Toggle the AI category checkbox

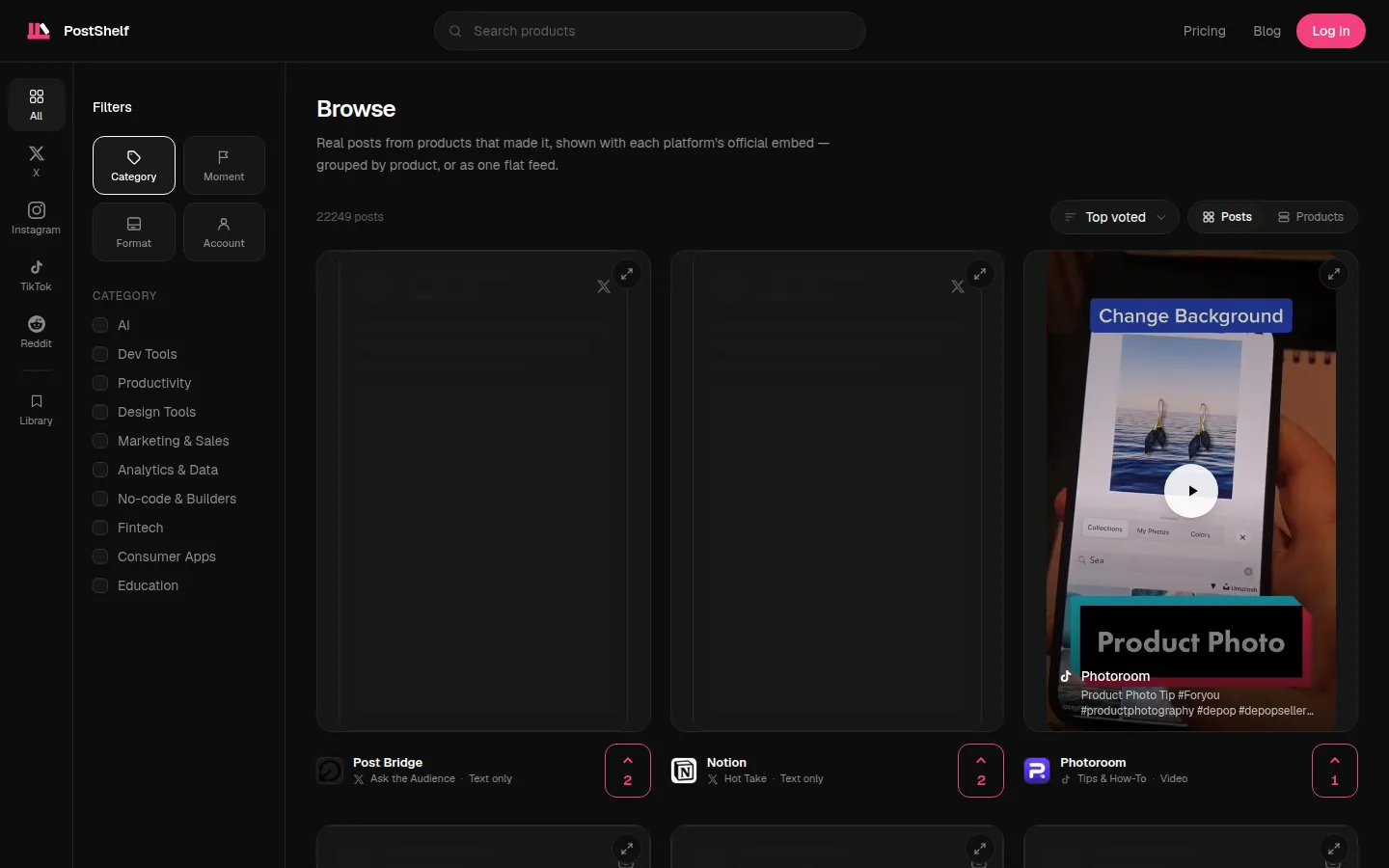[x=100, y=325]
